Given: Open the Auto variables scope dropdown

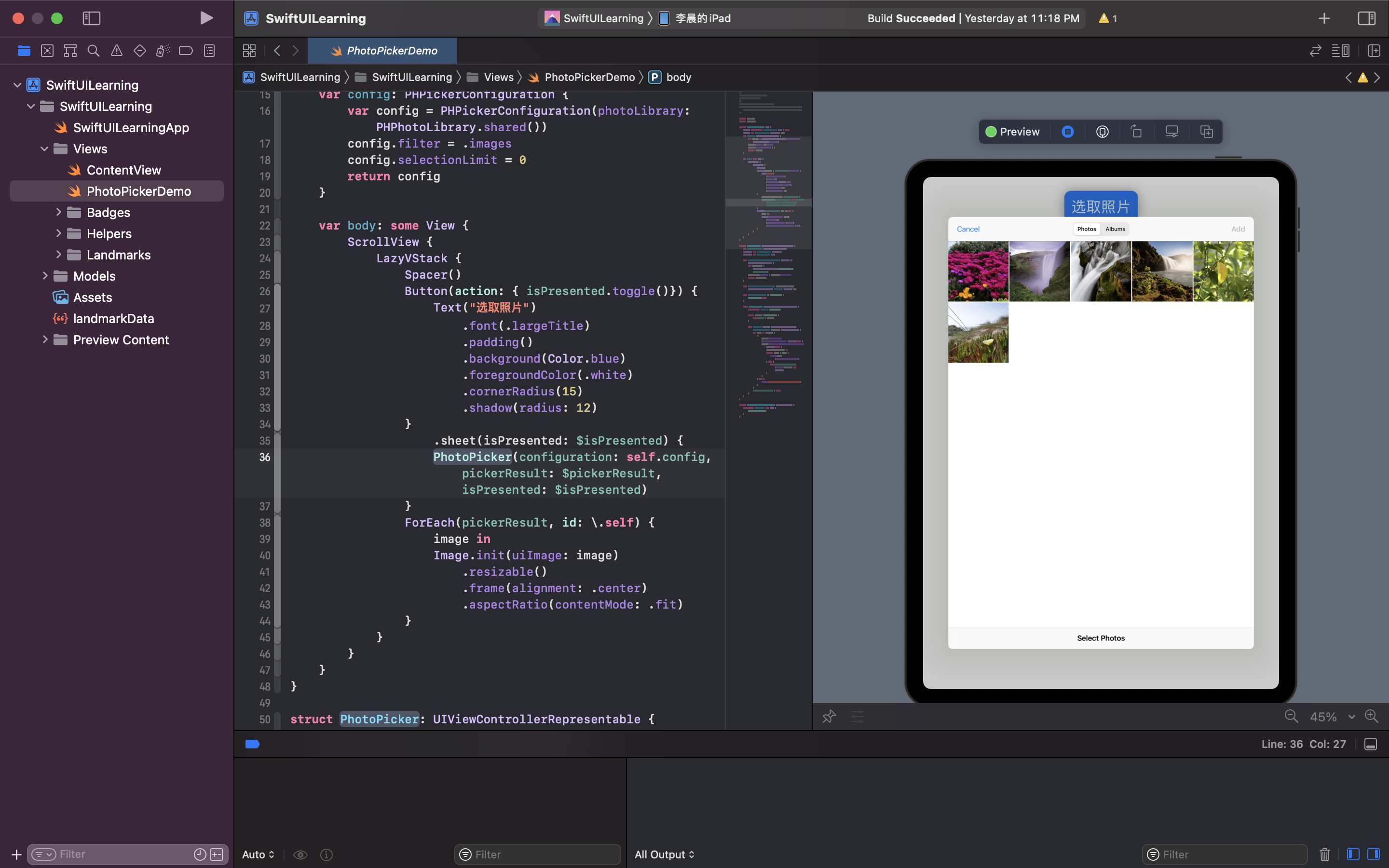Looking at the screenshot, I should [259, 854].
